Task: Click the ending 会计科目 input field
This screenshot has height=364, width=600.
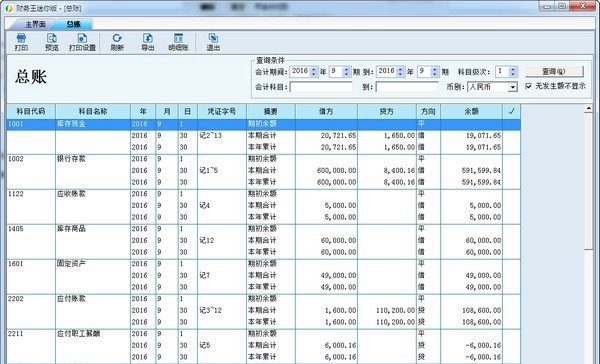Action: coord(407,87)
